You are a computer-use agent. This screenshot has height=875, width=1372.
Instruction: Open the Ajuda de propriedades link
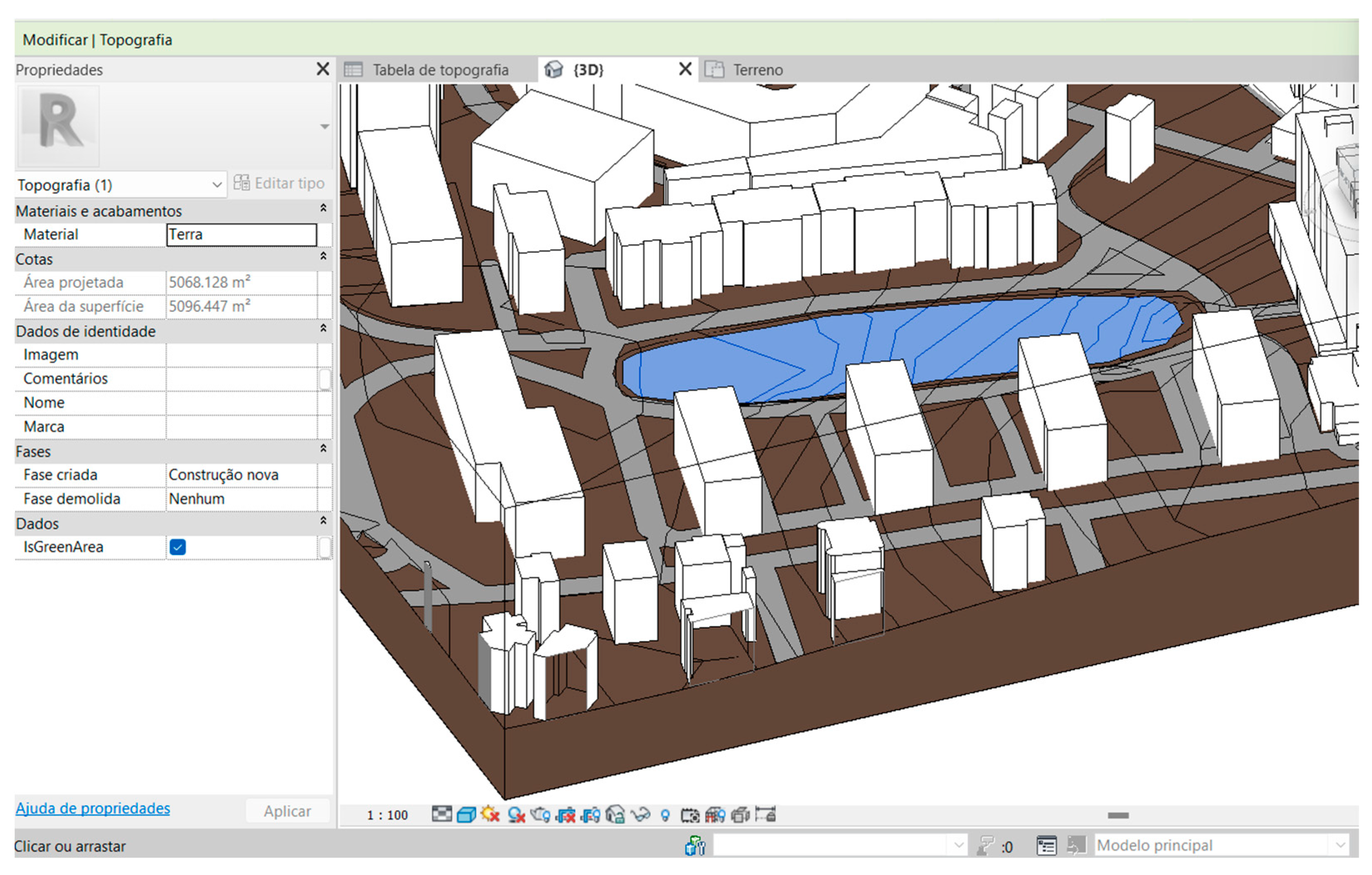click(92, 808)
